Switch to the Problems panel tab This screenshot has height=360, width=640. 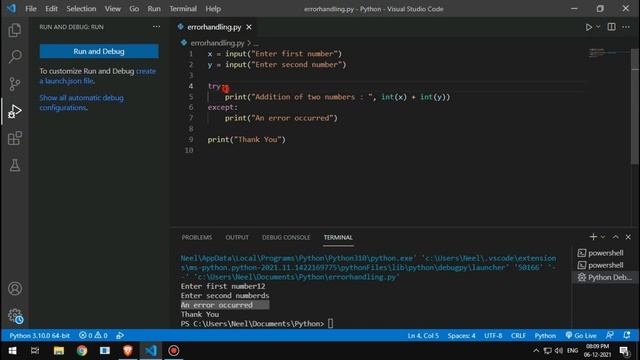click(197, 238)
